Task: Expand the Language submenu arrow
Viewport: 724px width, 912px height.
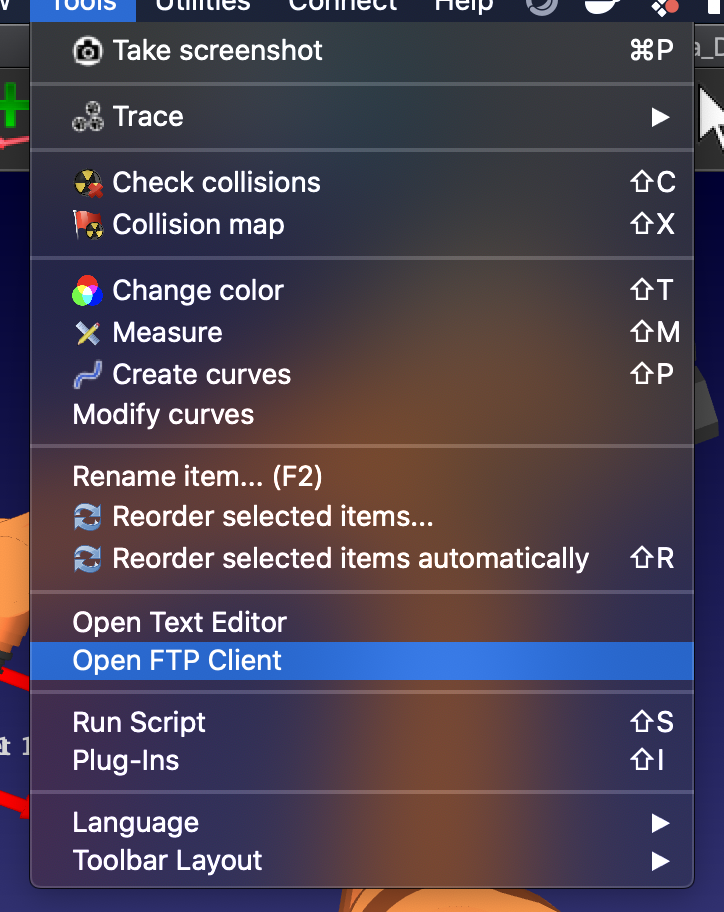Action: coord(660,823)
